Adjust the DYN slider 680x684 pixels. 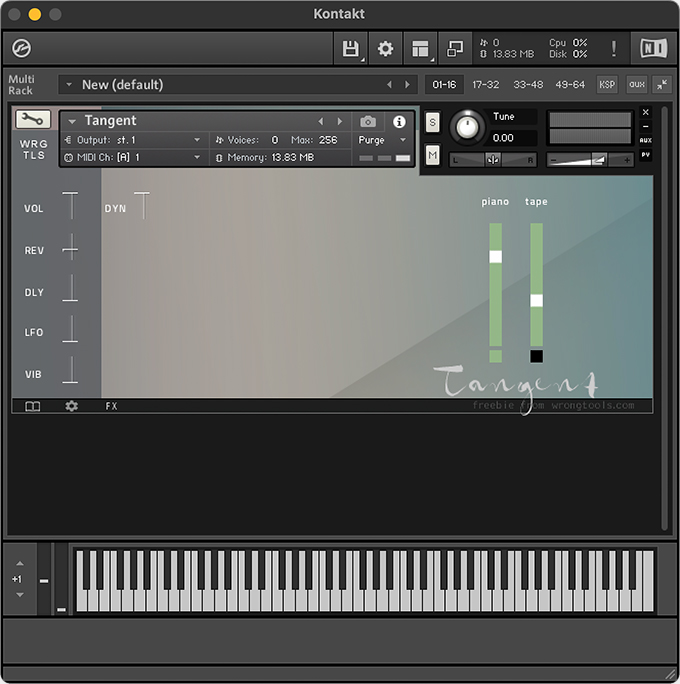142,205
